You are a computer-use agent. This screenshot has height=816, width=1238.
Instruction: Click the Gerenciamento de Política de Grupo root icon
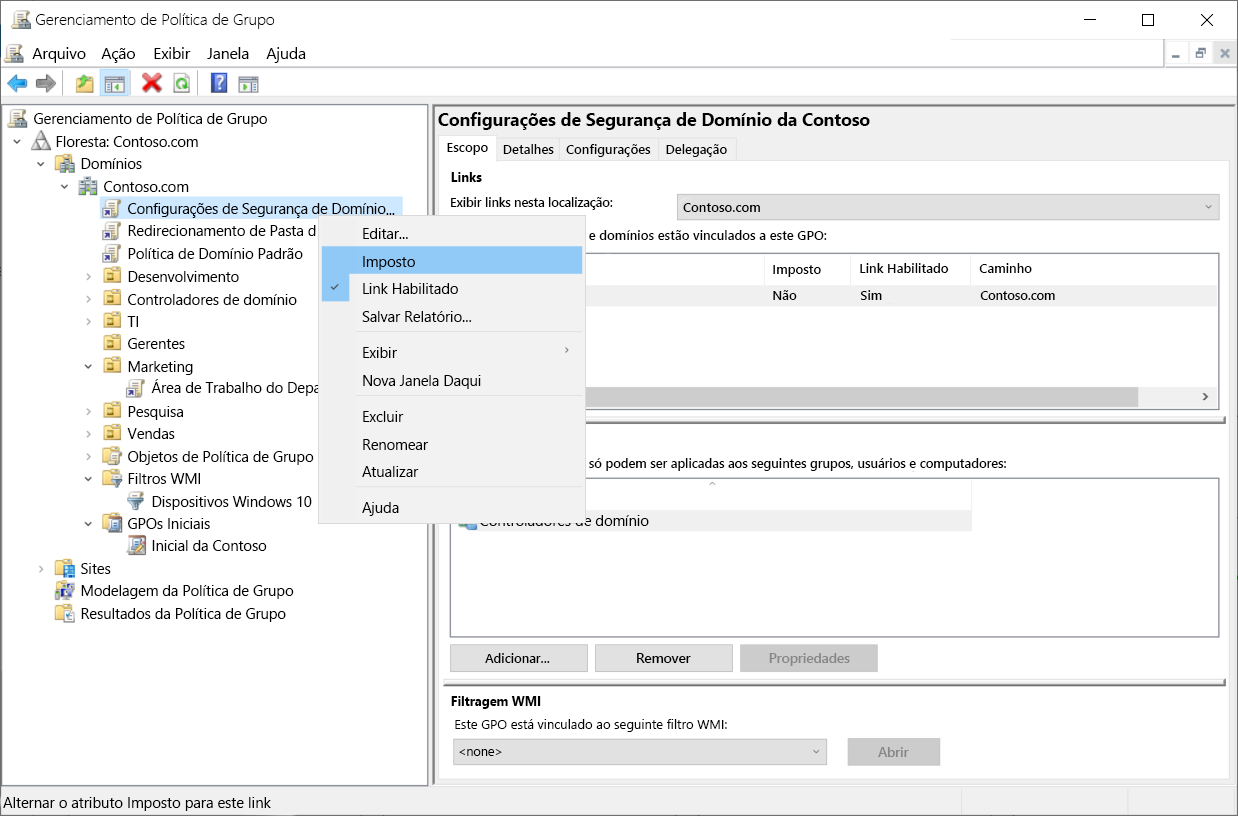tap(18, 118)
